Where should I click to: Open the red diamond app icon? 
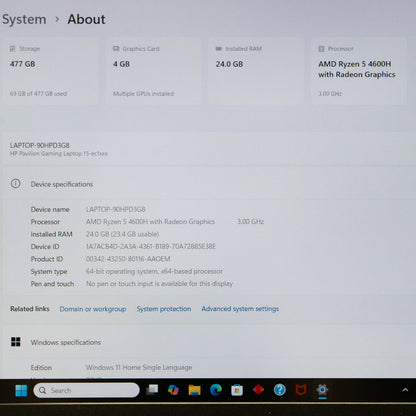(258, 389)
